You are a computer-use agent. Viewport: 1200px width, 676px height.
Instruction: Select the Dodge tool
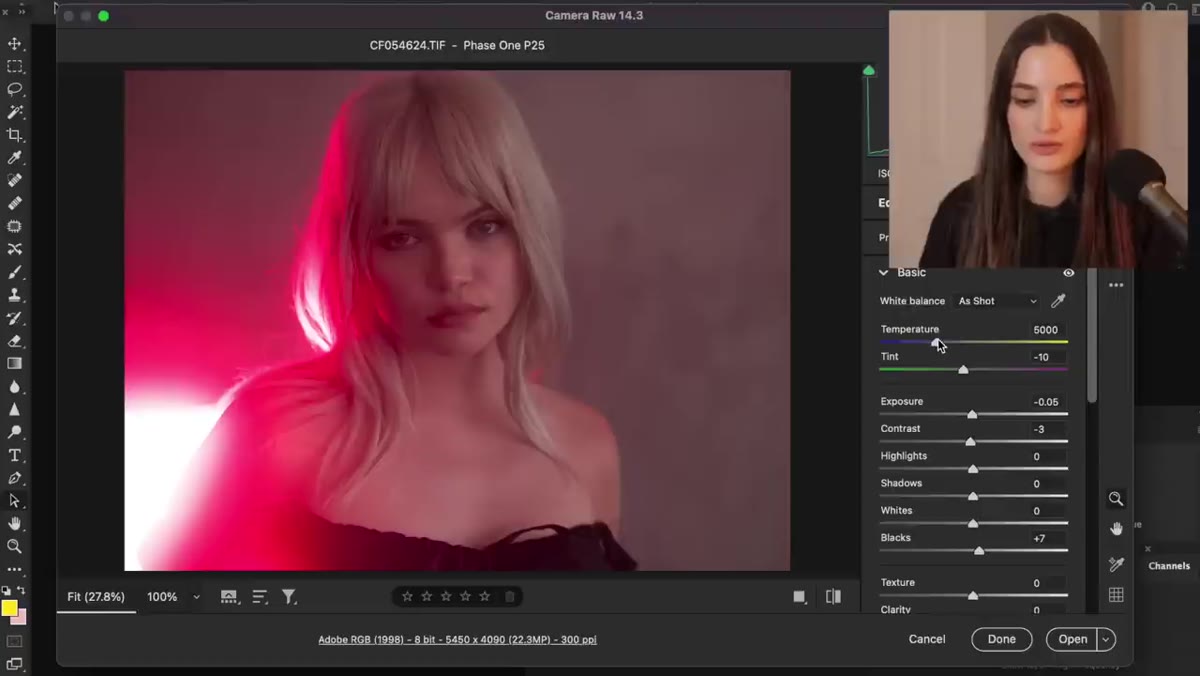[x=15, y=432]
